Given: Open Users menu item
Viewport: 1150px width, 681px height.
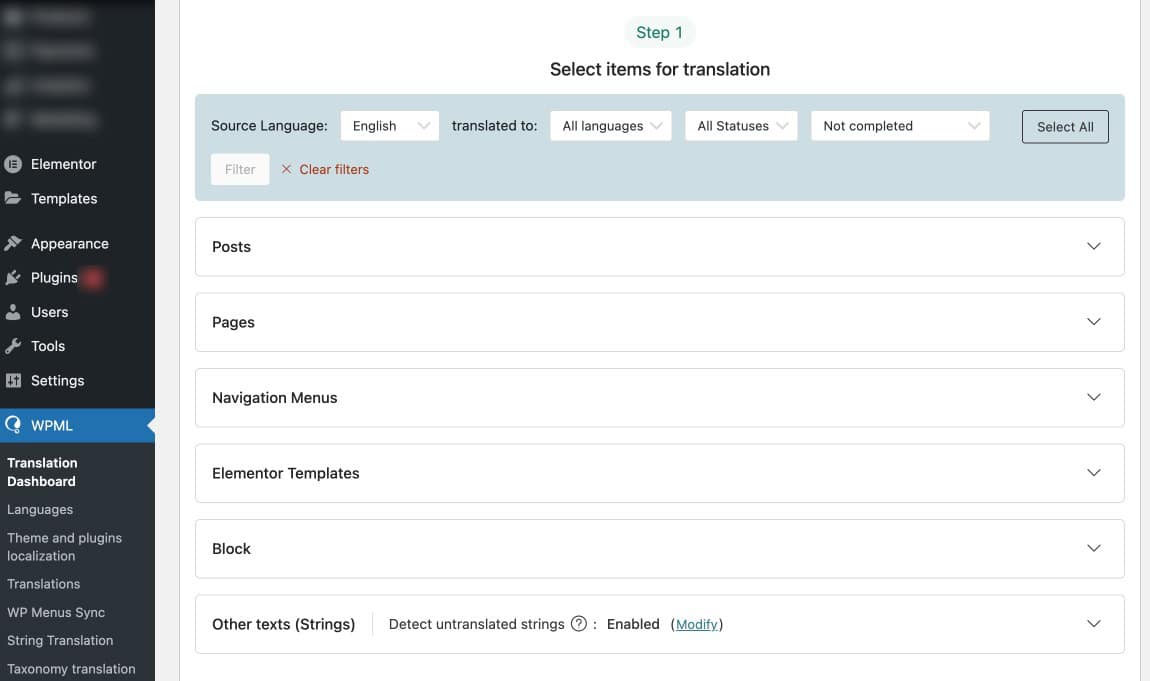Looking at the screenshot, I should pos(77,312).
